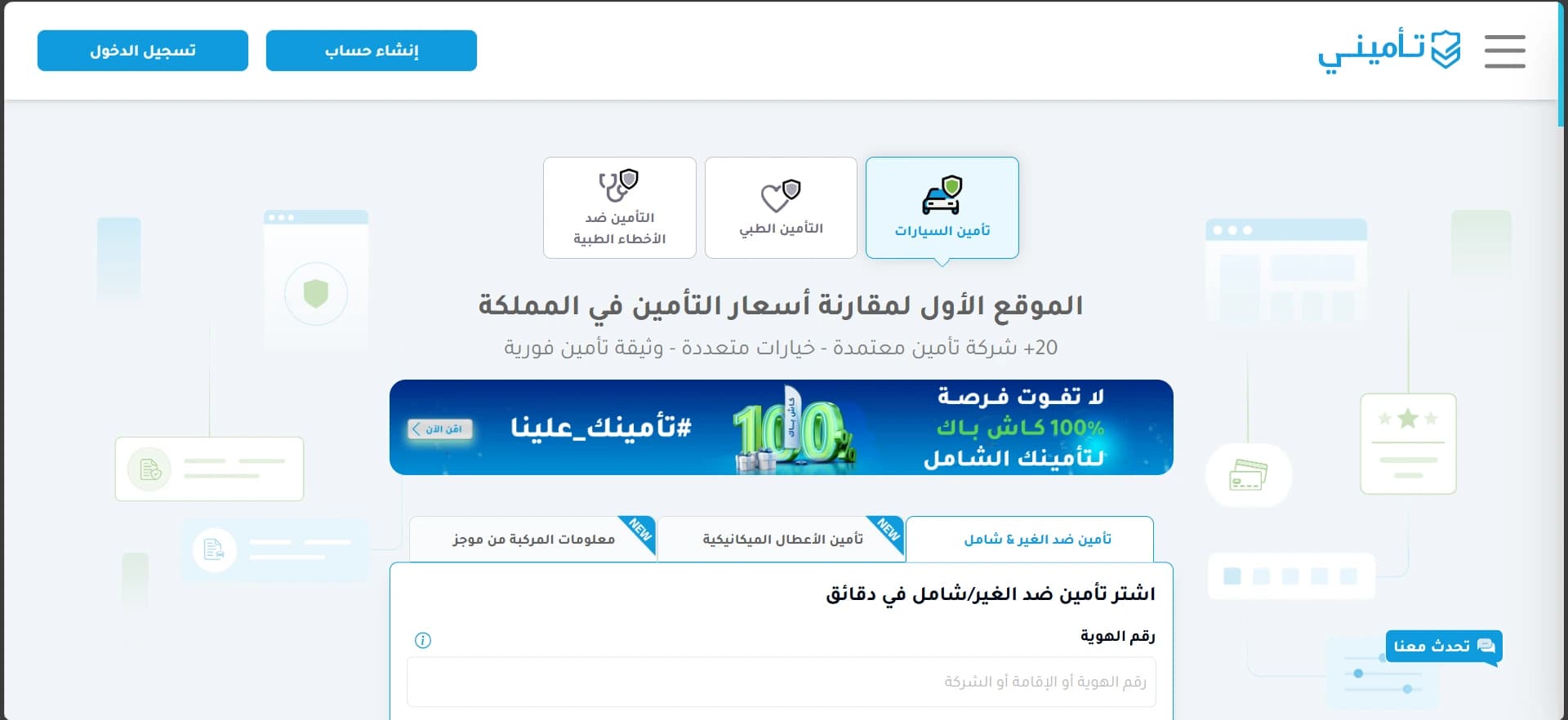The image size is (1568, 720).
Task: Select the التأمين ضد الأخطاء الطبية tab
Action: (620, 207)
